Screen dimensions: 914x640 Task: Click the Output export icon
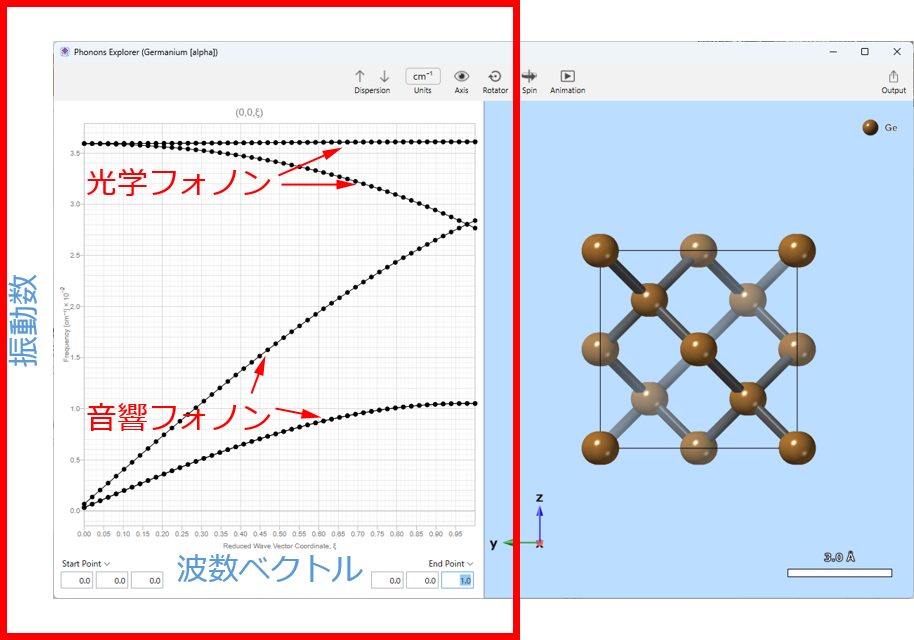pos(893,76)
